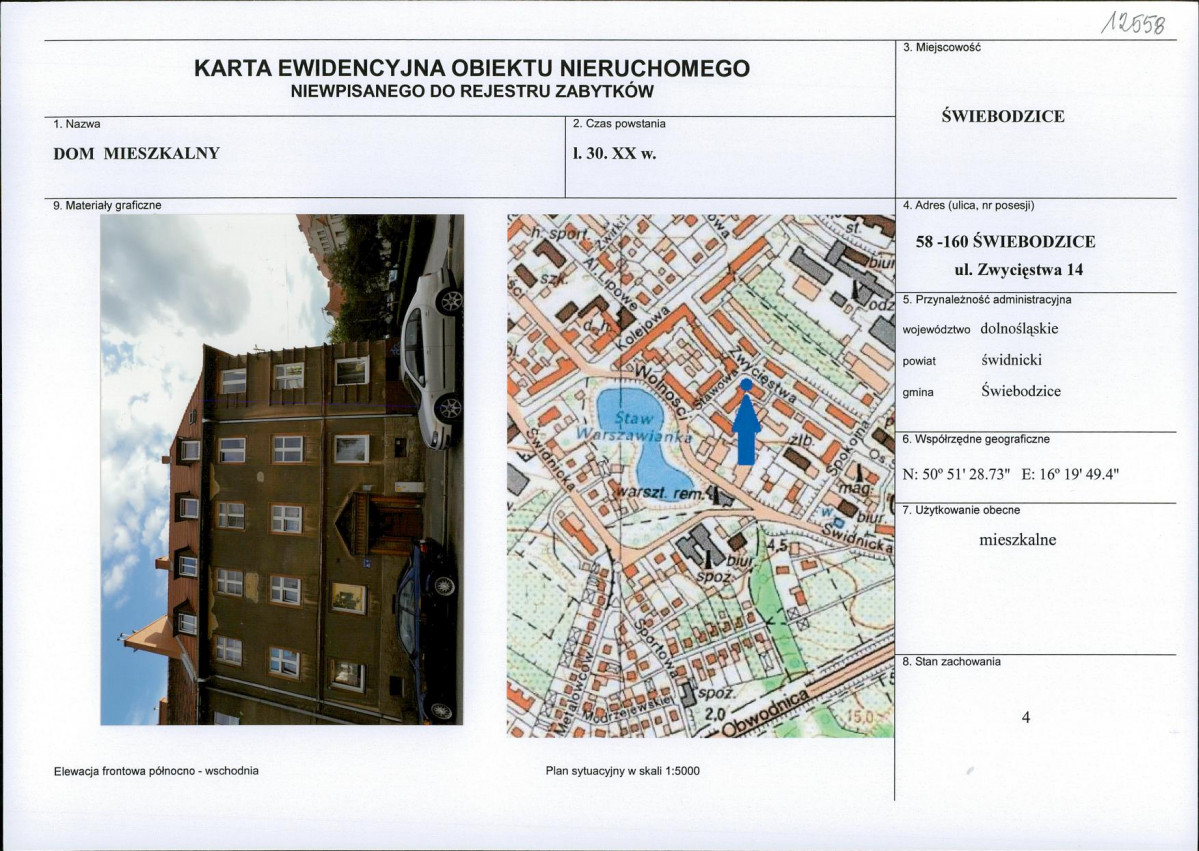Screen dimensions: 1199x851
Task: Click the "warszt. rem." label on map
Action: click(659, 493)
